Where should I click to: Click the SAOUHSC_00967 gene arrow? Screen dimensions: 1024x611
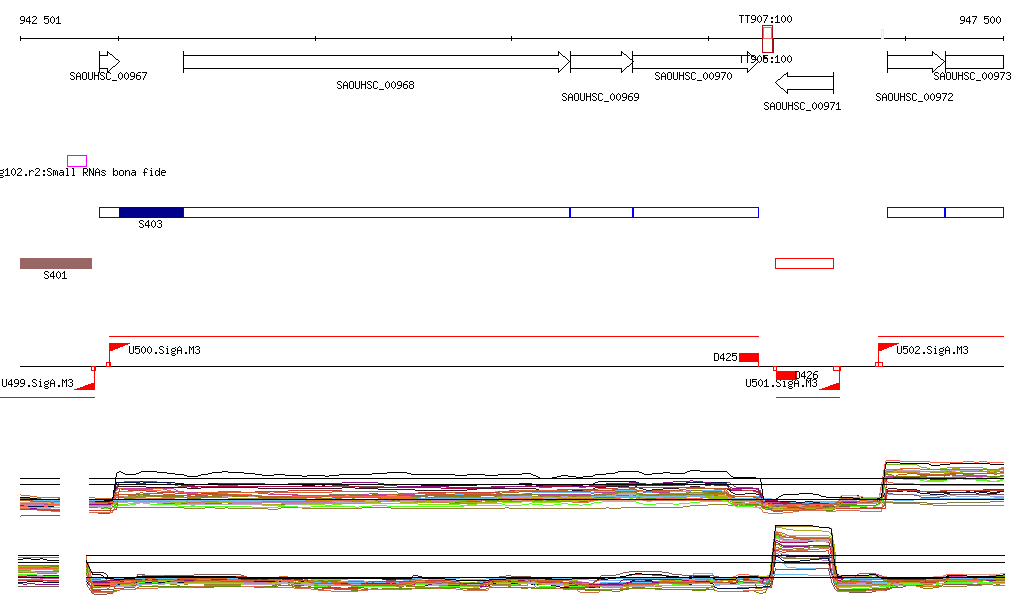(x=109, y=62)
